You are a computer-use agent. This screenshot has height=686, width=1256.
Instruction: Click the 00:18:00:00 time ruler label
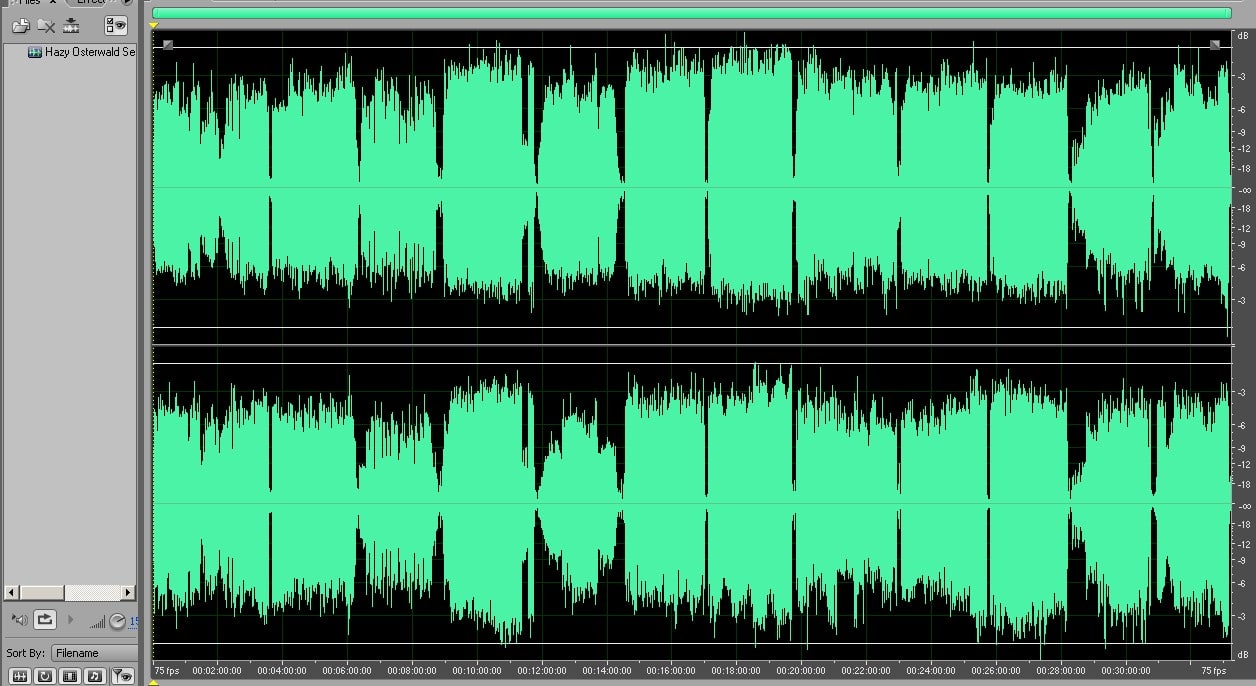[736, 670]
